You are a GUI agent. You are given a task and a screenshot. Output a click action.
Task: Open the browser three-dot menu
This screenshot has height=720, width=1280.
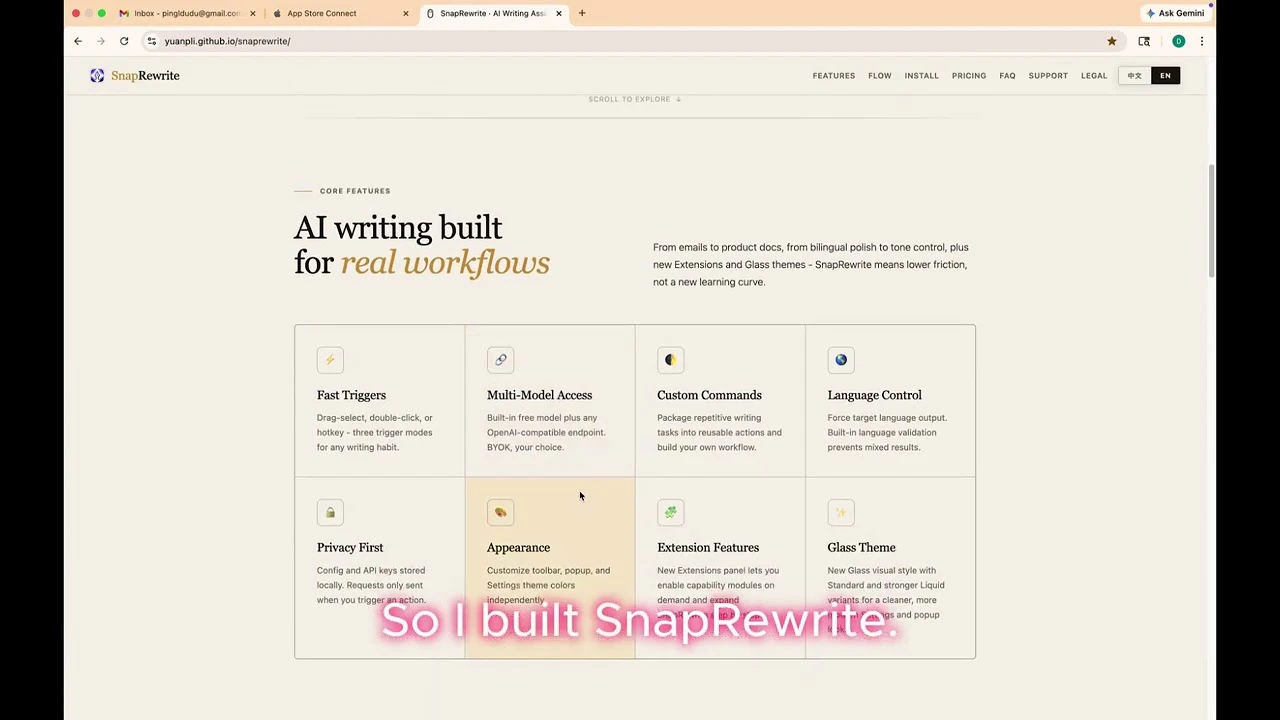click(1202, 41)
